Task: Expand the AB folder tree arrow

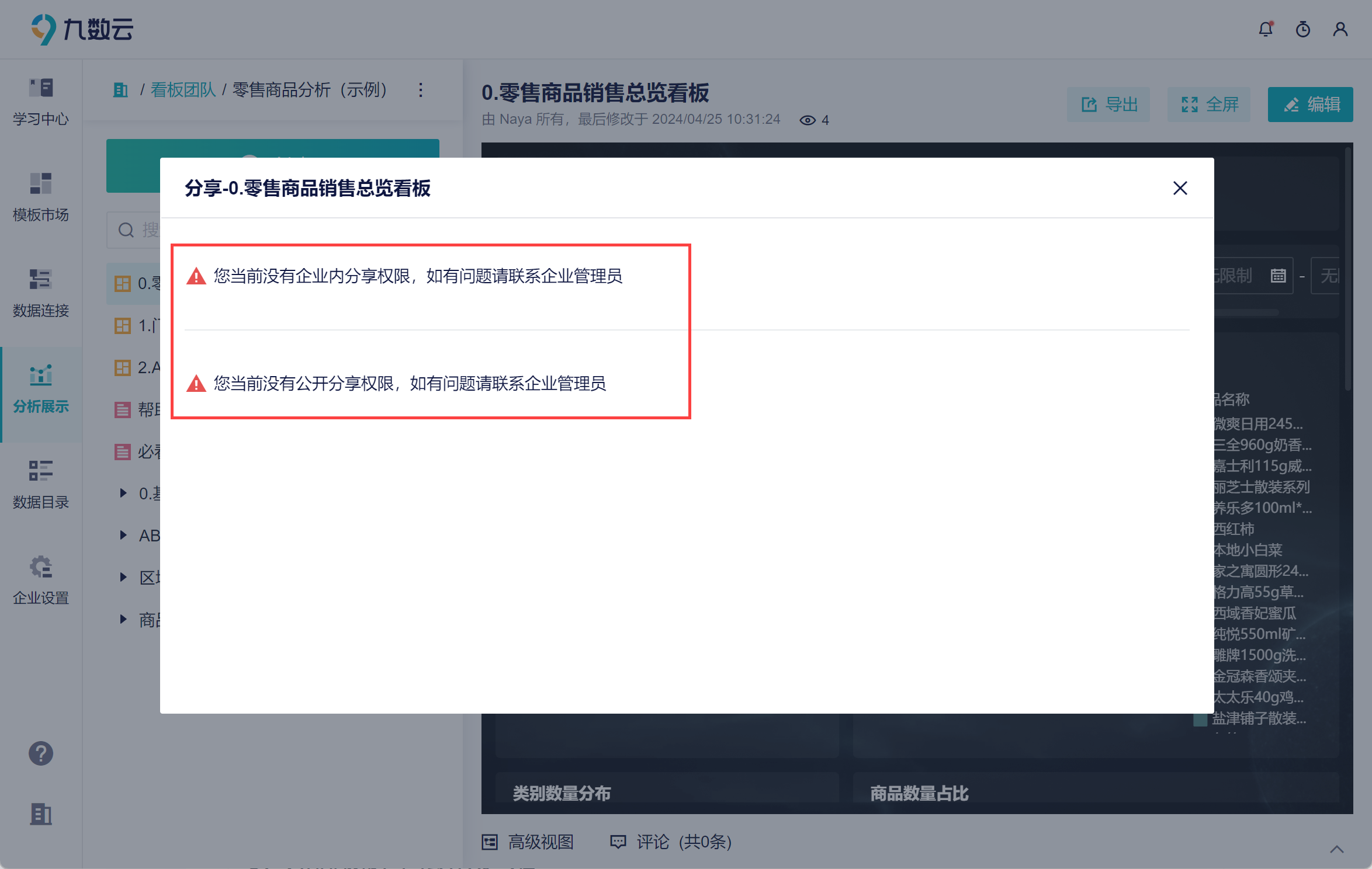Action: click(123, 535)
